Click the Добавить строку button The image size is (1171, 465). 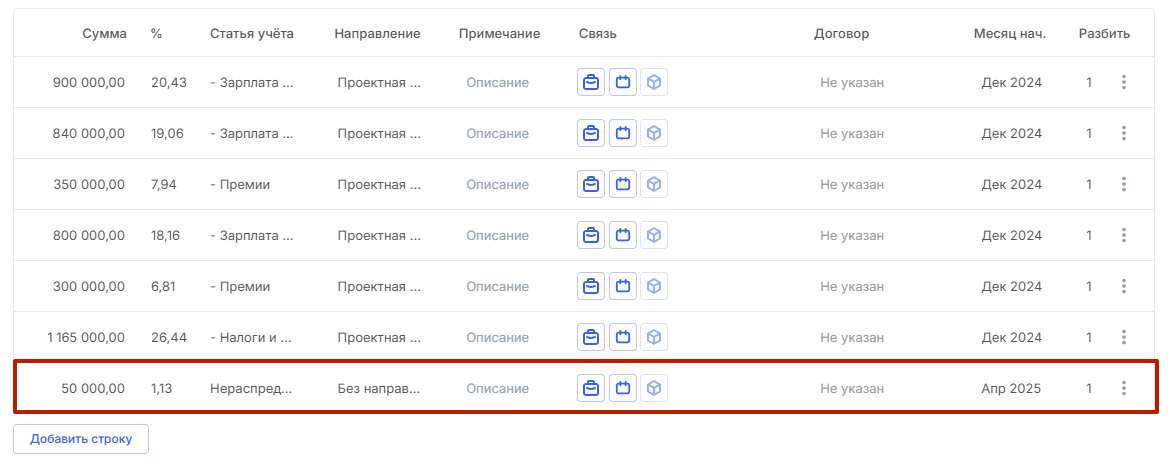pos(81,439)
